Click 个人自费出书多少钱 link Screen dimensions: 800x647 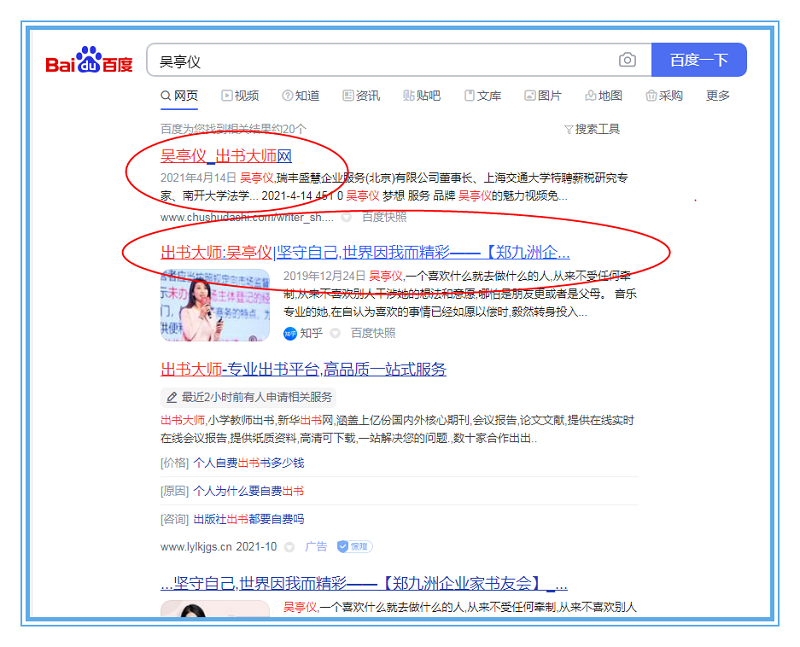[x=248, y=463]
